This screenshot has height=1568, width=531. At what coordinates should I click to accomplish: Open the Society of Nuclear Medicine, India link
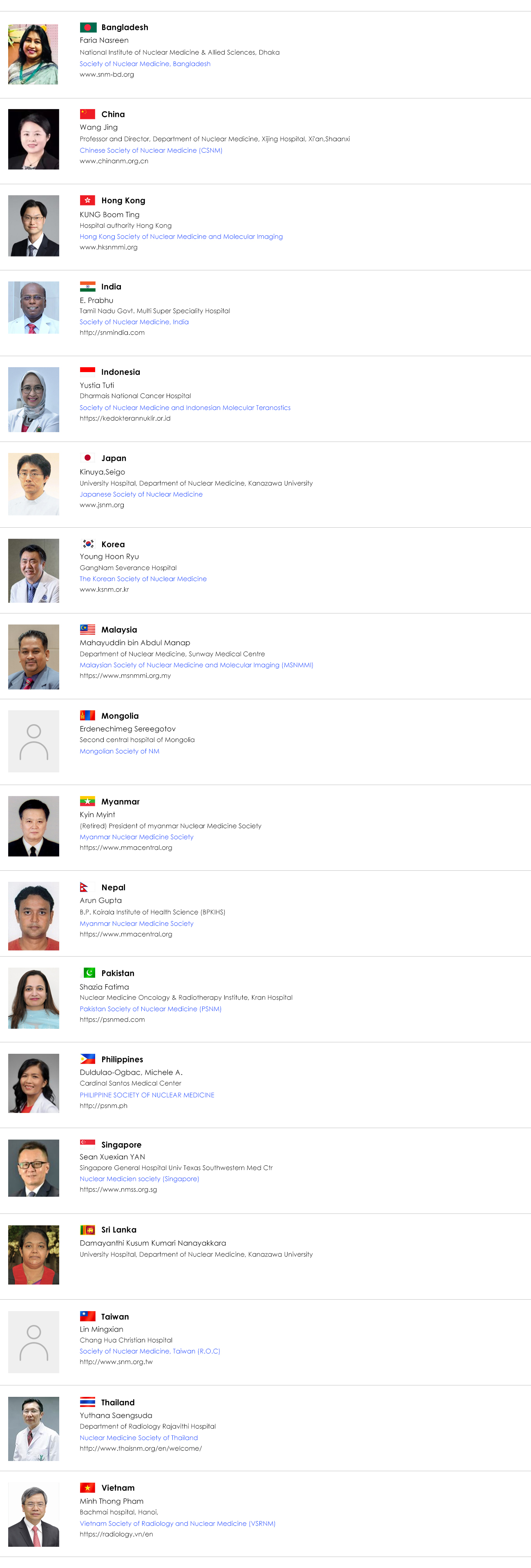[x=134, y=322]
